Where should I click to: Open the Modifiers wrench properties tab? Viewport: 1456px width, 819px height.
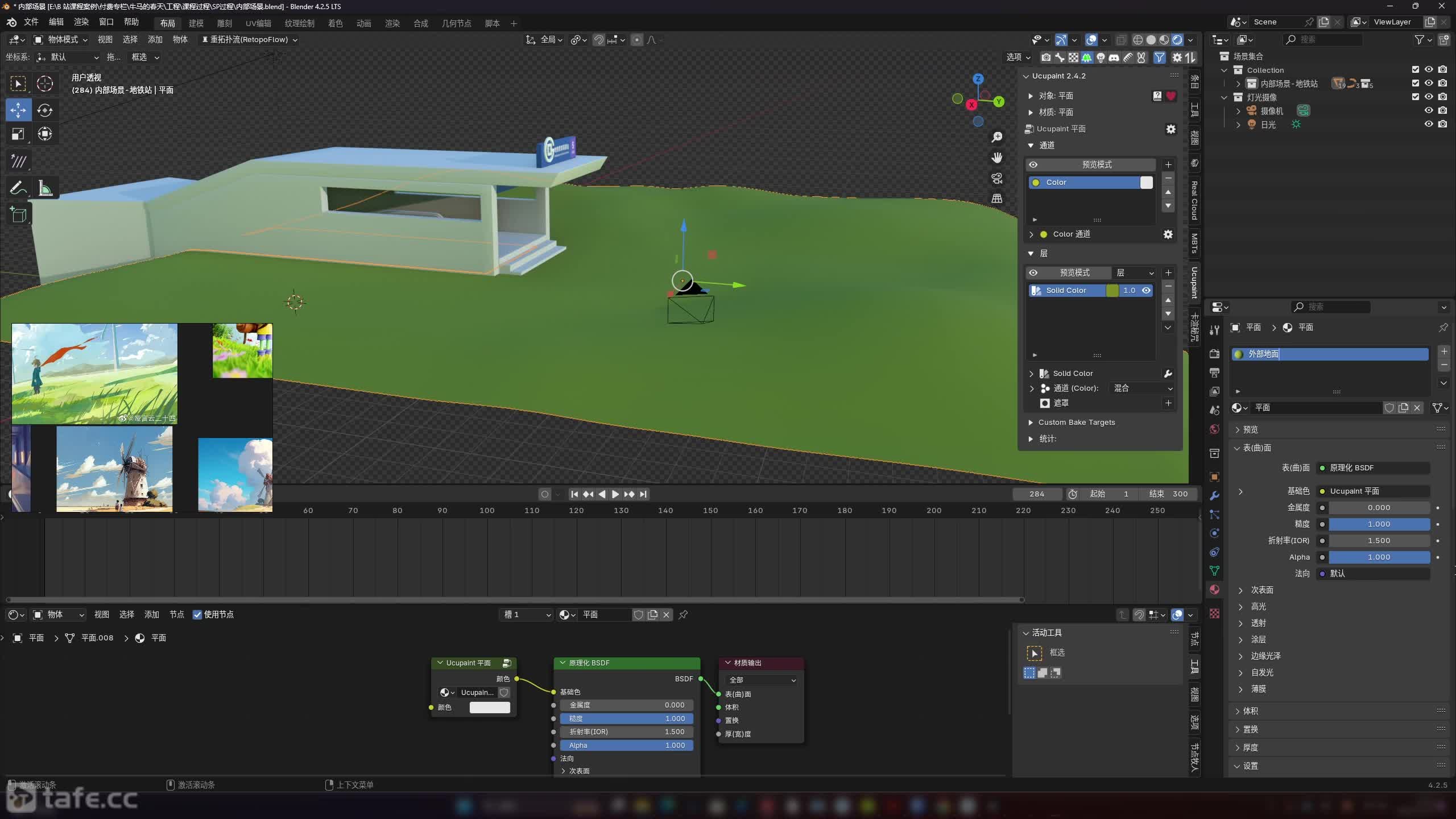[1214, 495]
